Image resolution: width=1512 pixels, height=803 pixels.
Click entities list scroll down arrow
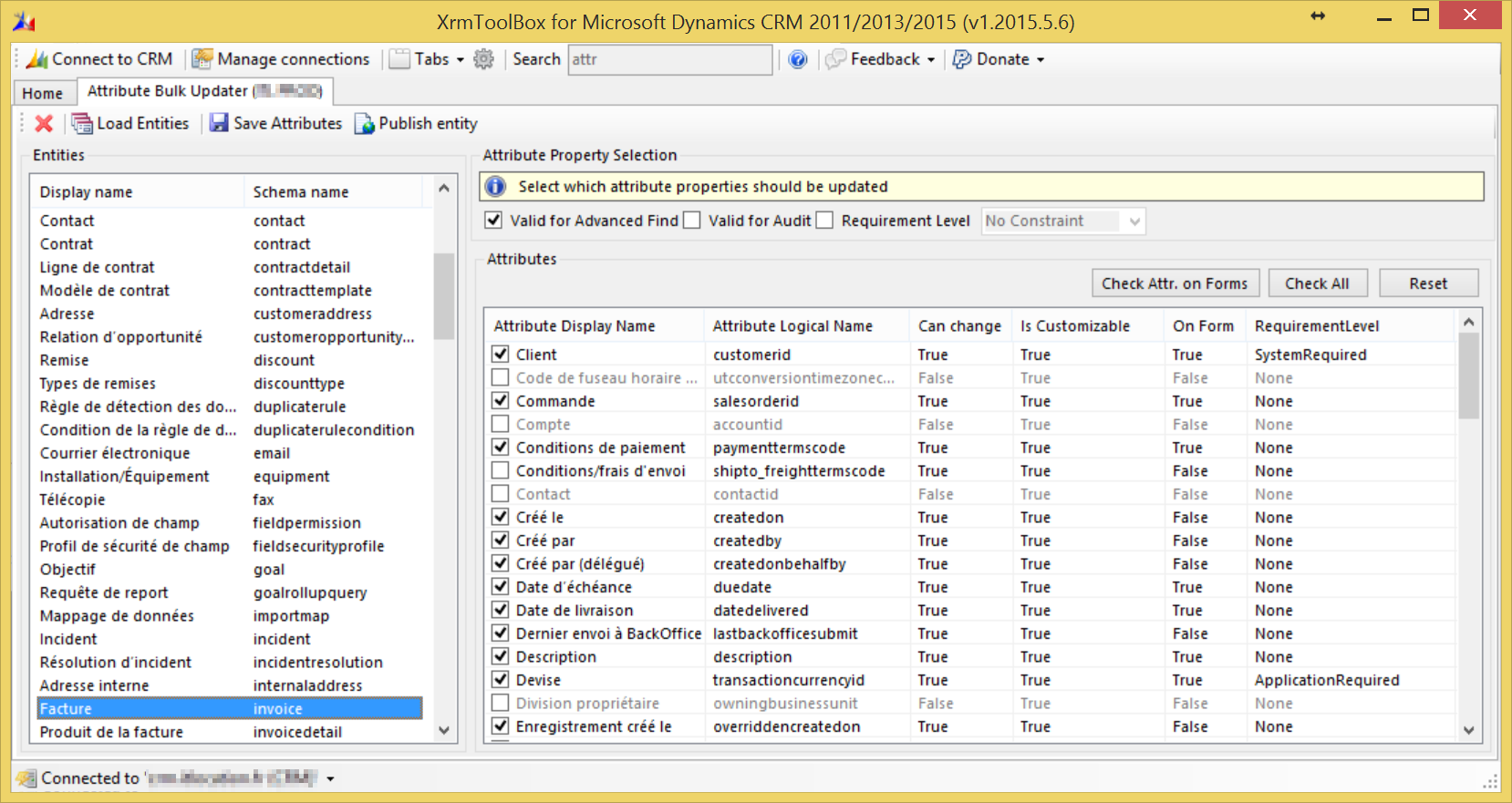coord(444,730)
